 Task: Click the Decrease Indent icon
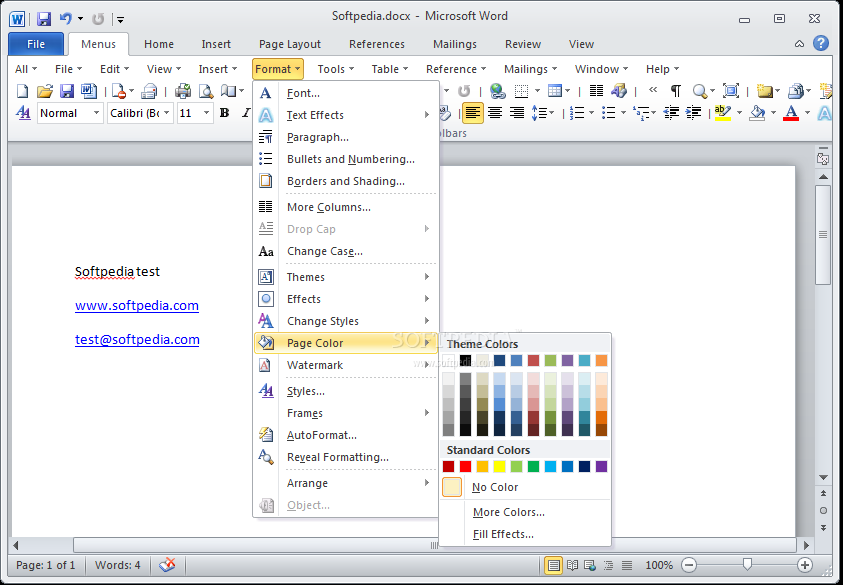(671, 113)
